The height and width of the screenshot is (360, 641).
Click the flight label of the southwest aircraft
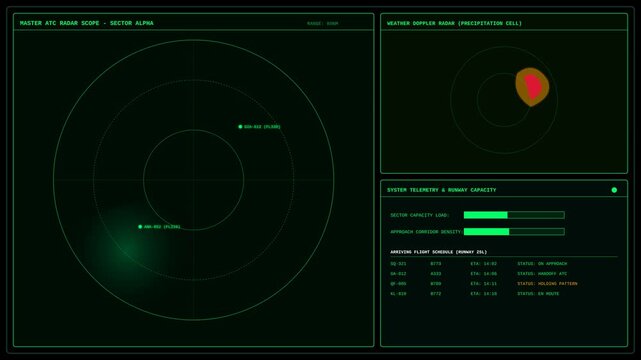pyautogui.click(x=162, y=227)
